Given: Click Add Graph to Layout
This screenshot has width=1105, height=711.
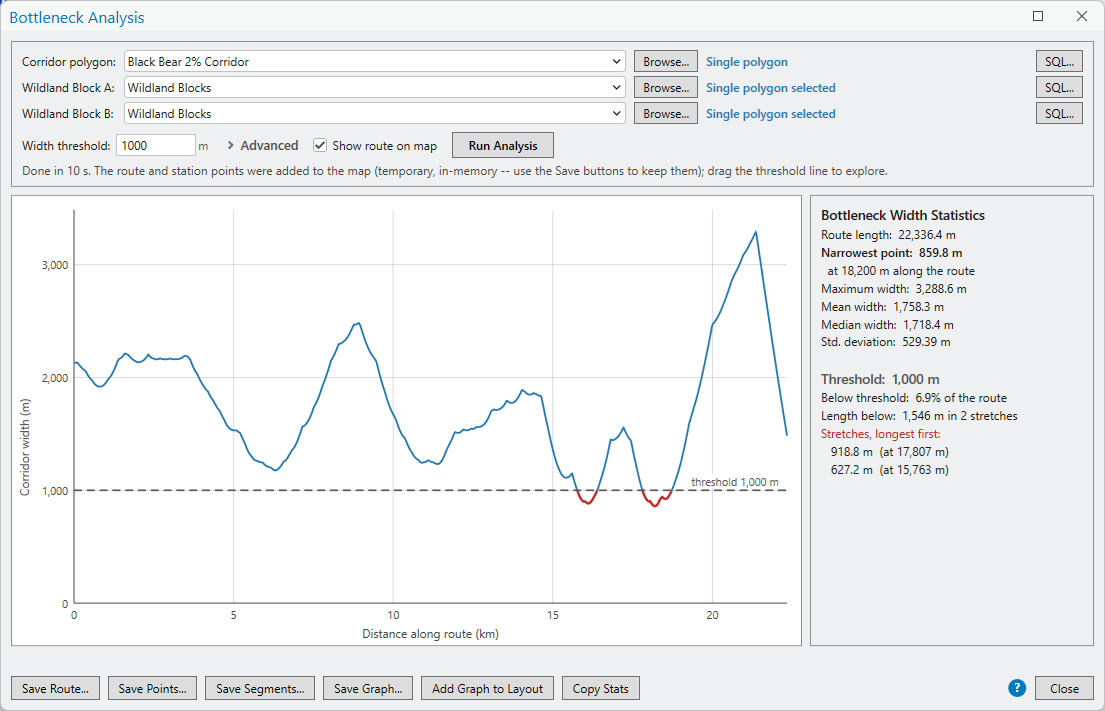Looking at the screenshot, I should pos(487,688).
